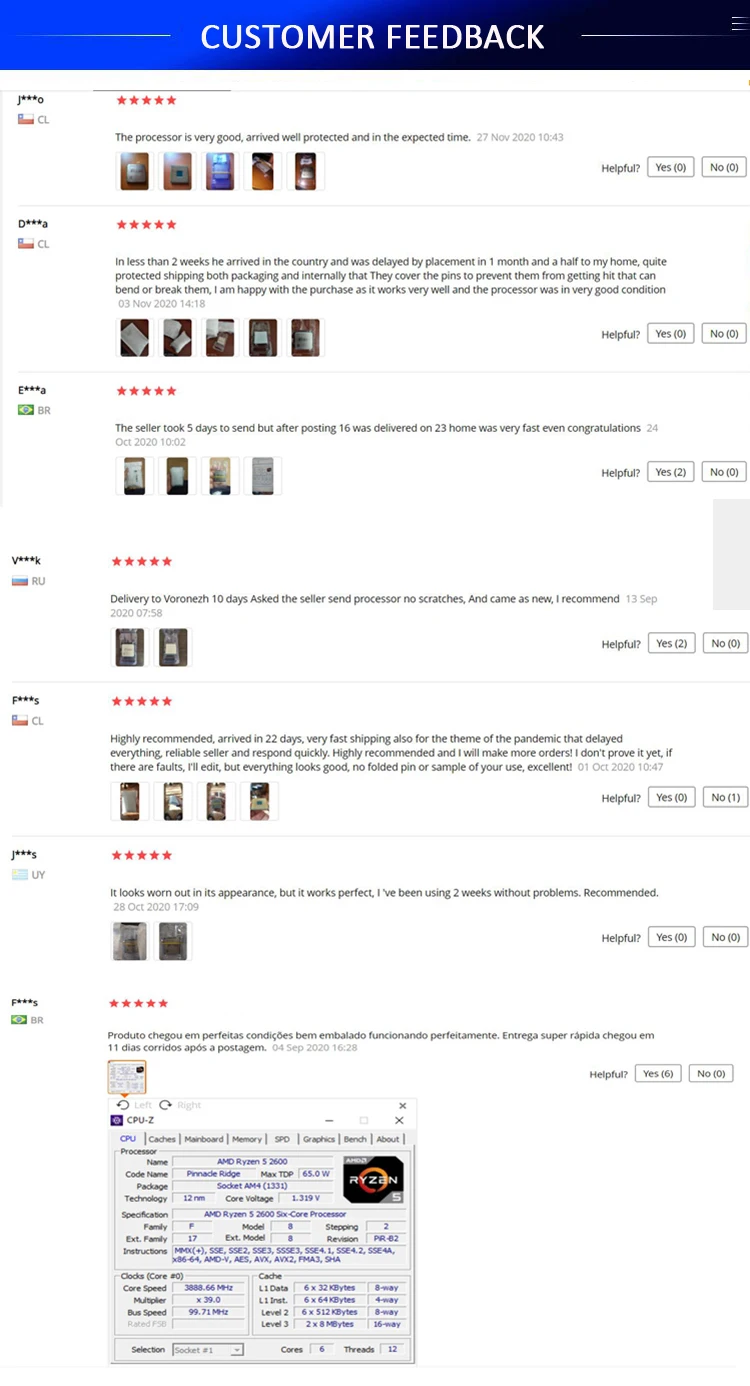The height and width of the screenshot is (1386, 750).
Task: Click the highlighted CPU-Z screenshot thumbnail
Action: coord(127,1078)
